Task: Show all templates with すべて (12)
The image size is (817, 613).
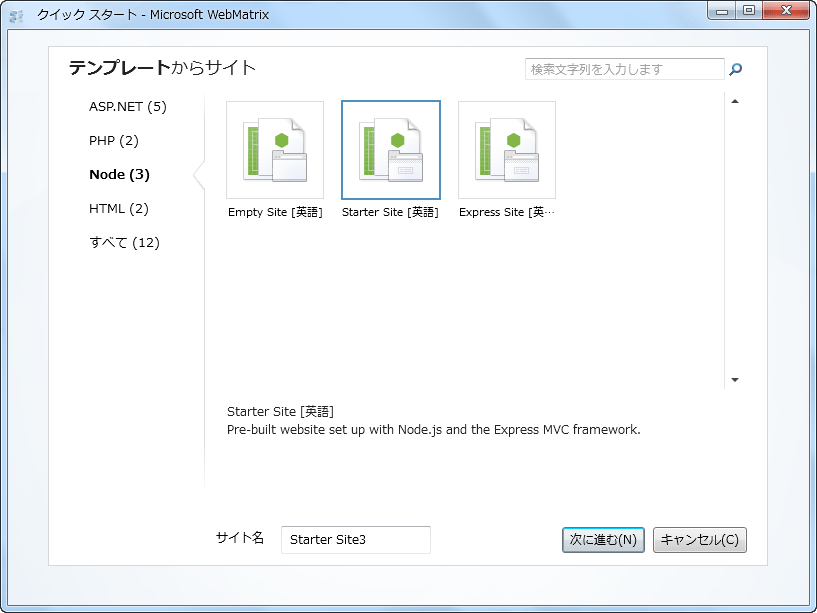Action: (x=124, y=242)
